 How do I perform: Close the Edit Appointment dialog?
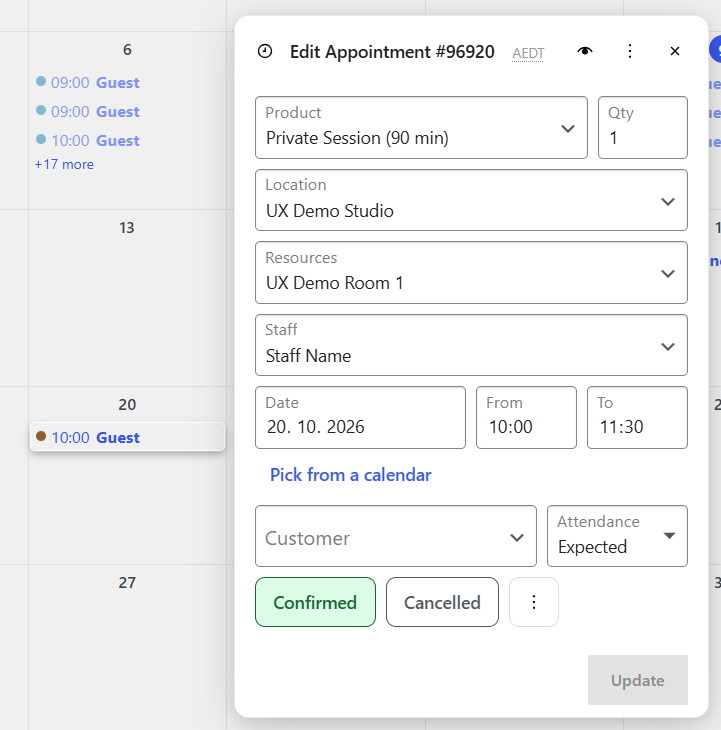click(674, 51)
